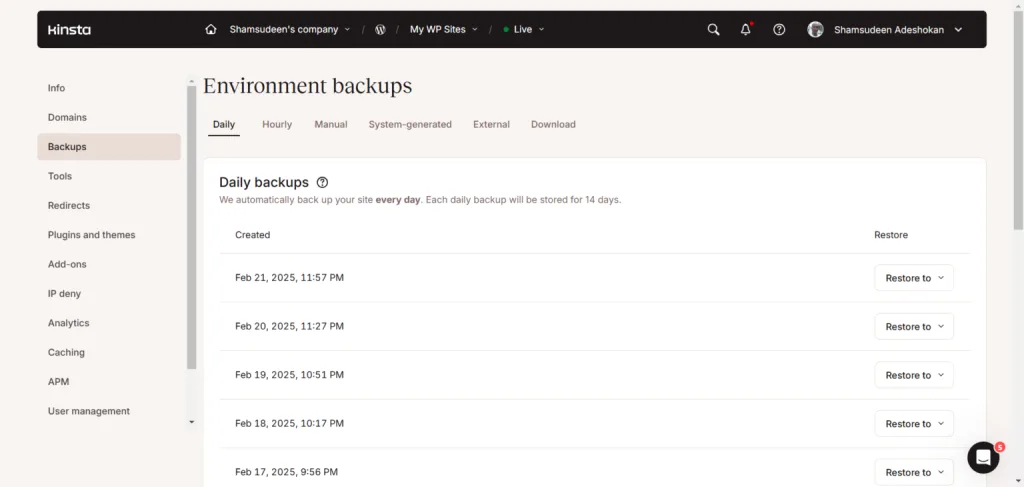Image resolution: width=1024 pixels, height=487 pixels.
Task: Click the Environment backups heading
Action: 308,86
